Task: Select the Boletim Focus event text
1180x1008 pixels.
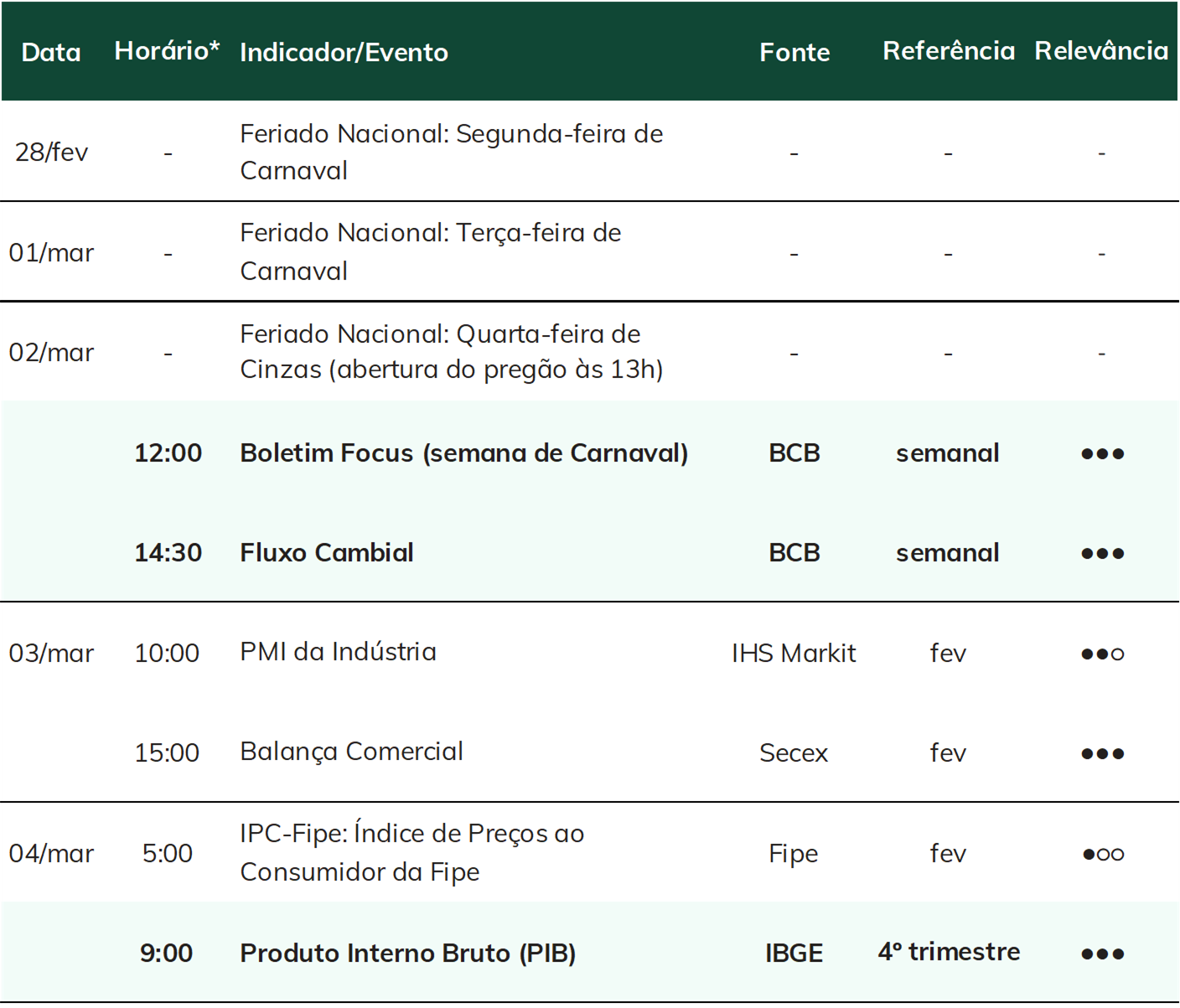Action: pyautogui.click(x=463, y=453)
